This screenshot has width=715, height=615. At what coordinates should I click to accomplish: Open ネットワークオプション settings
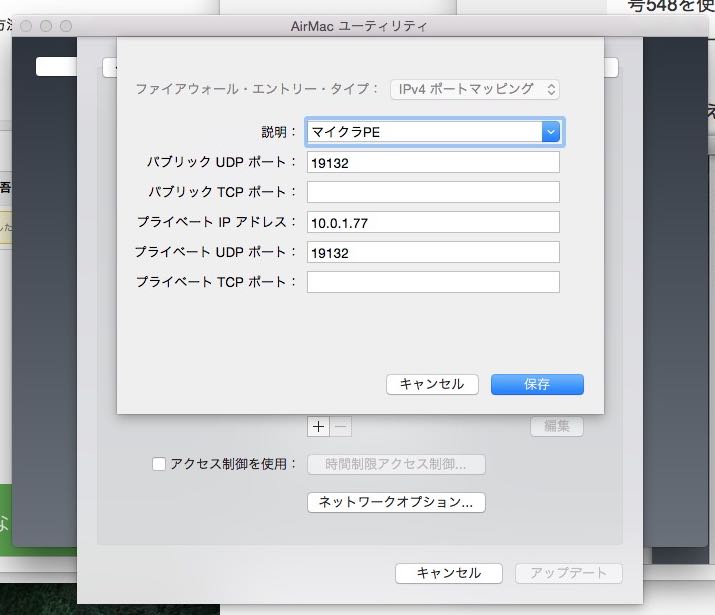(396, 502)
